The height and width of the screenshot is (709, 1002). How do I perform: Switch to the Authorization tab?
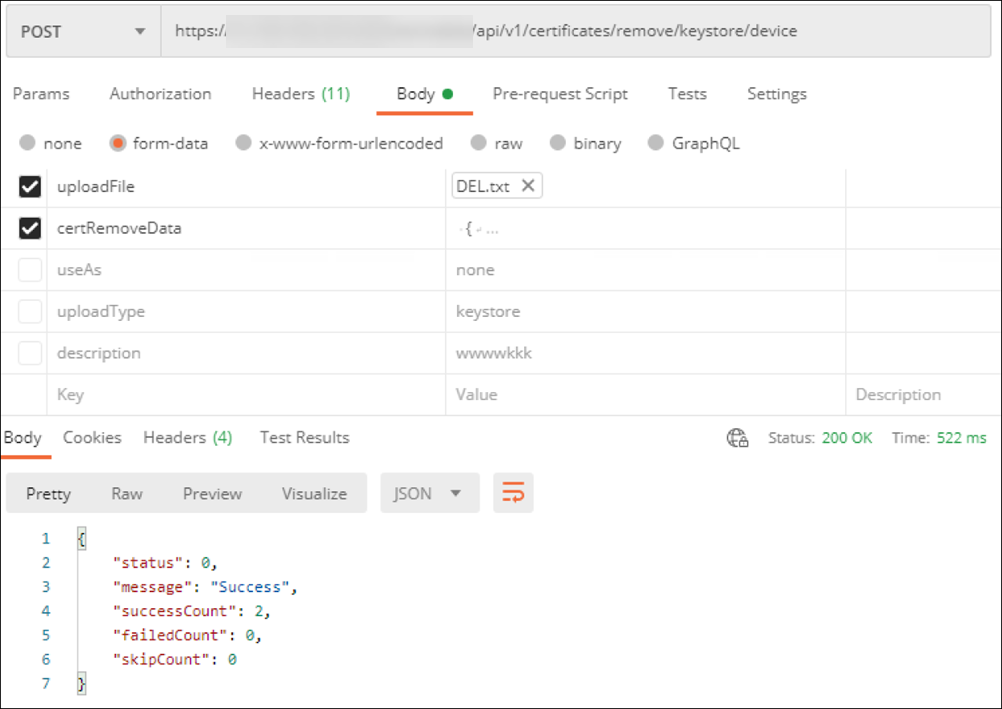pyautogui.click(x=160, y=94)
